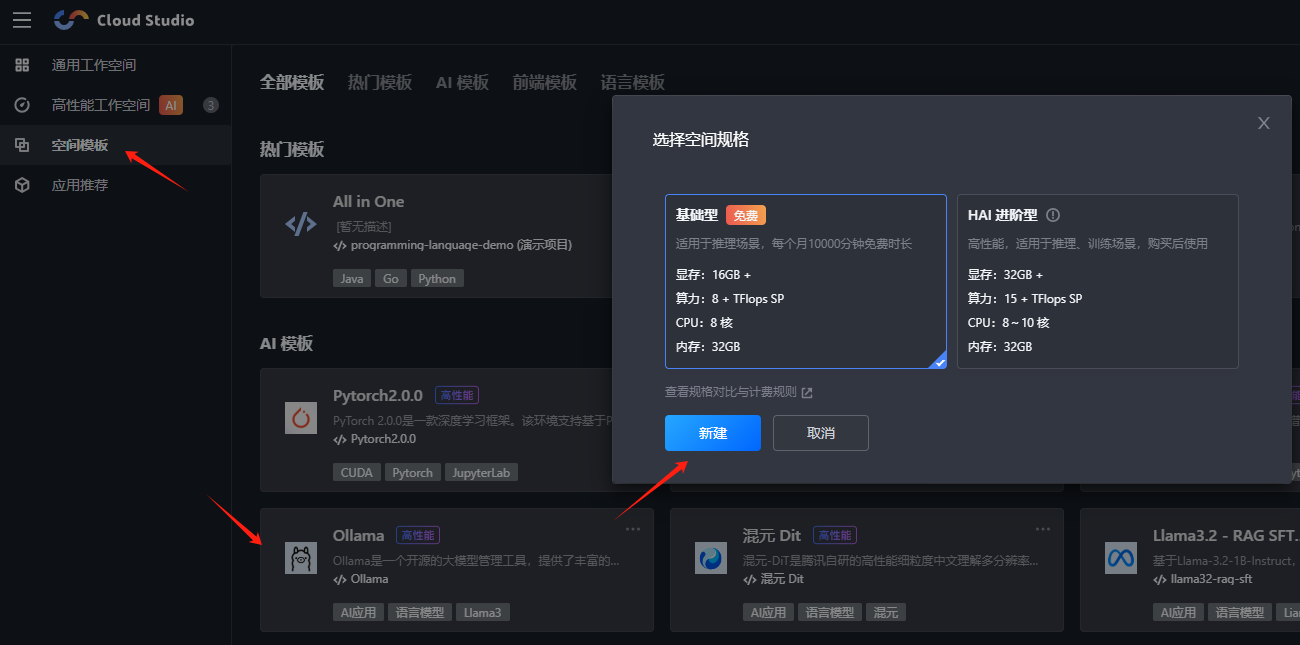Click the Llama3.2 RAG SFT template icon
This screenshot has width=1300, height=645.
pos(1120,558)
